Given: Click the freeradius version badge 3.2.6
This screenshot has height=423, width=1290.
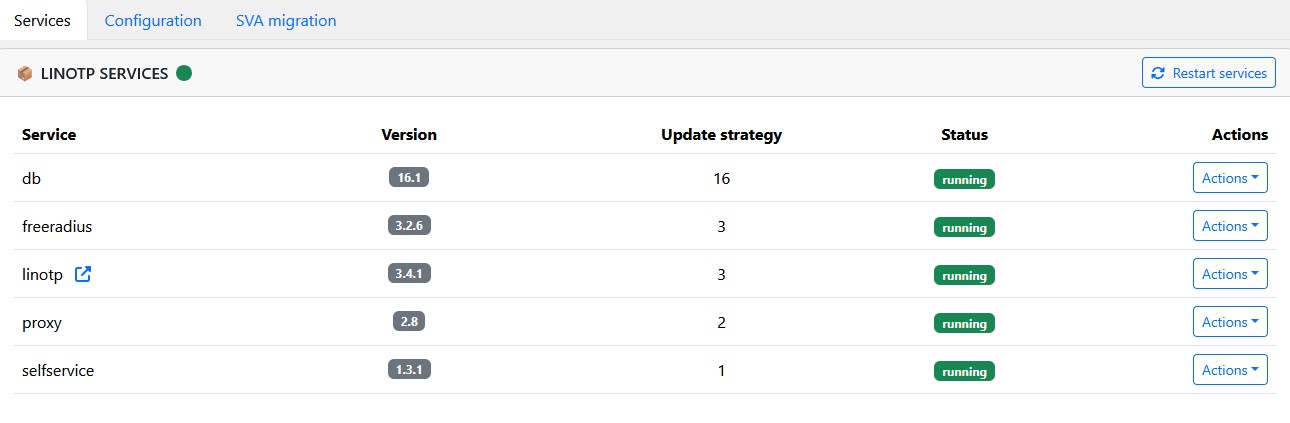Looking at the screenshot, I should [409, 226].
